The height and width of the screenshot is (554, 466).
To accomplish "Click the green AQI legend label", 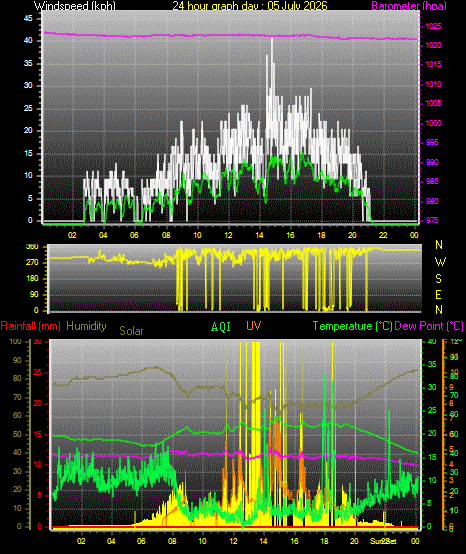I will click(x=221, y=326).
